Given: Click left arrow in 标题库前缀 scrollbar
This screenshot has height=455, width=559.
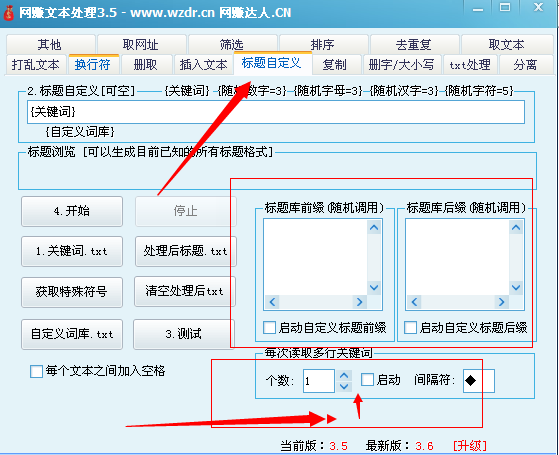Looking at the screenshot, I should pos(272,302).
